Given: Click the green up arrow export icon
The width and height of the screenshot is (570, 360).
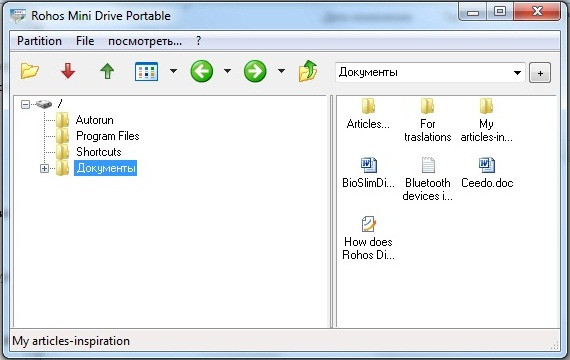Looking at the screenshot, I should point(107,71).
